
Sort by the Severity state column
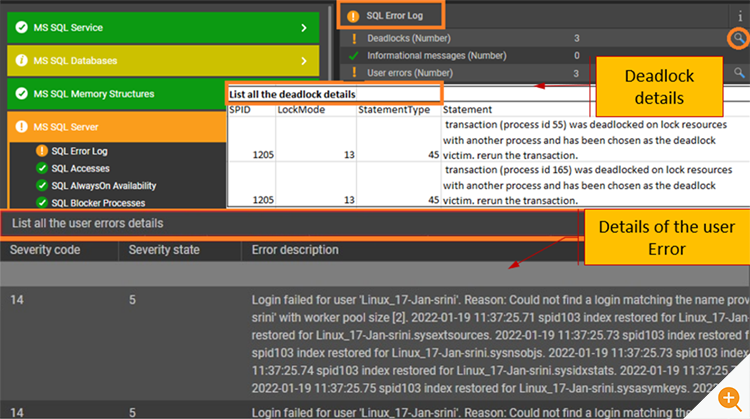tap(164, 250)
